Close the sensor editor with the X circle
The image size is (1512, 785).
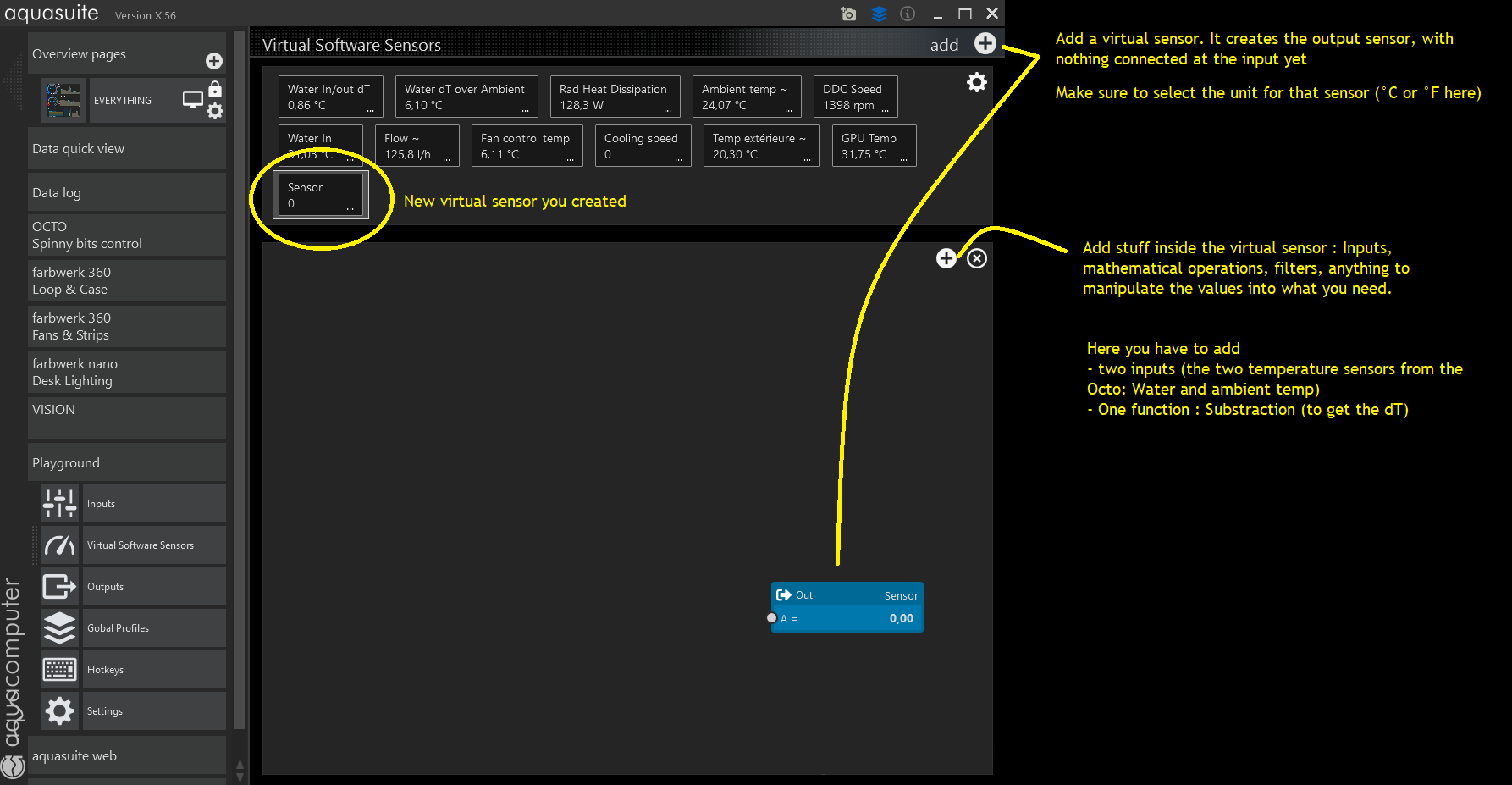(x=977, y=258)
